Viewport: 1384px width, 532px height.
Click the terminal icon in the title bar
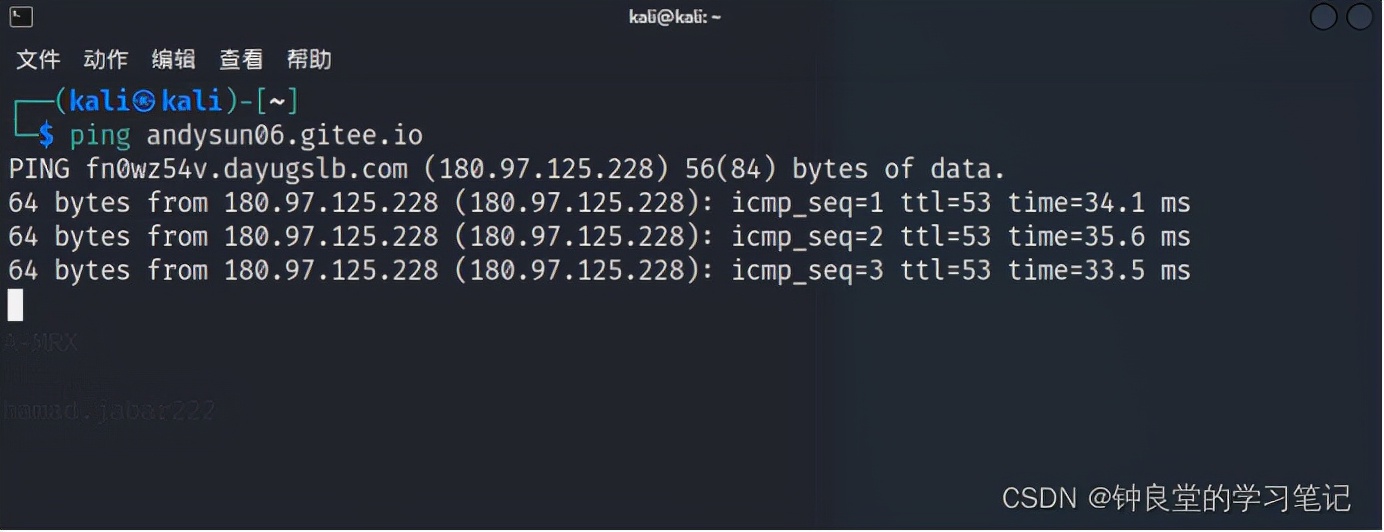pyautogui.click(x=21, y=17)
